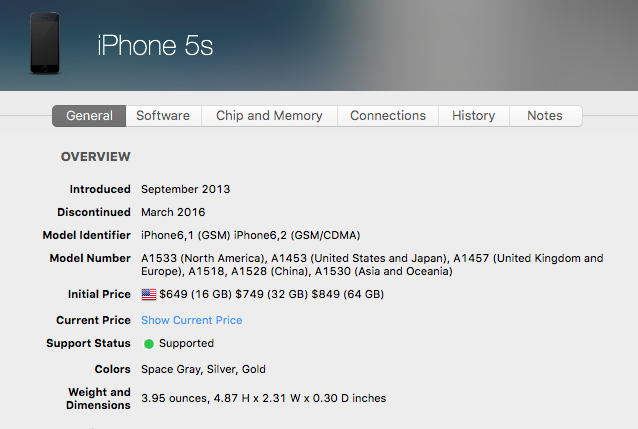Image resolution: width=638 pixels, height=429 pixels.
Task: Open the Notes tab
Action: click(x=545, y=116)
